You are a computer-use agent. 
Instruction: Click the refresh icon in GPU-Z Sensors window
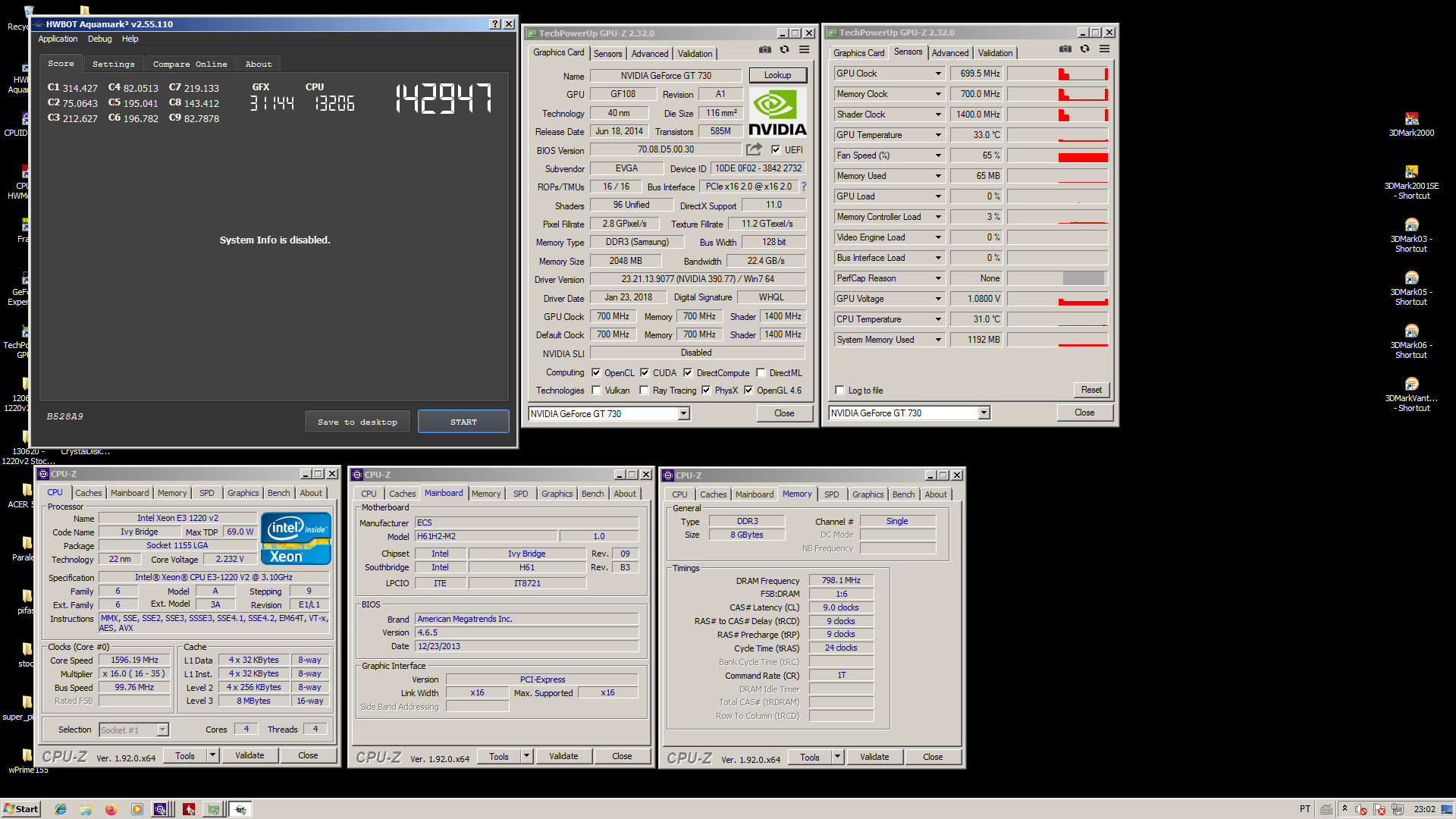[1085, 49]
